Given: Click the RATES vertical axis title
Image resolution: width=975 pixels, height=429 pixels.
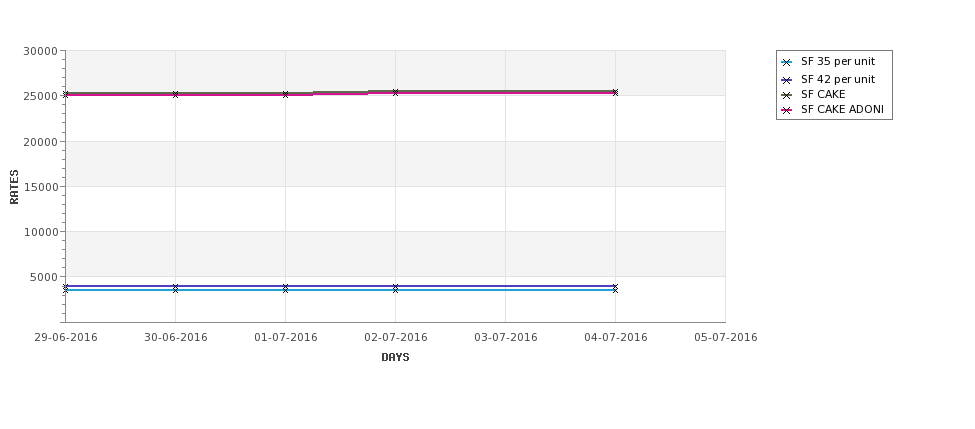Looking at the screenshot, I should [14, 187].
